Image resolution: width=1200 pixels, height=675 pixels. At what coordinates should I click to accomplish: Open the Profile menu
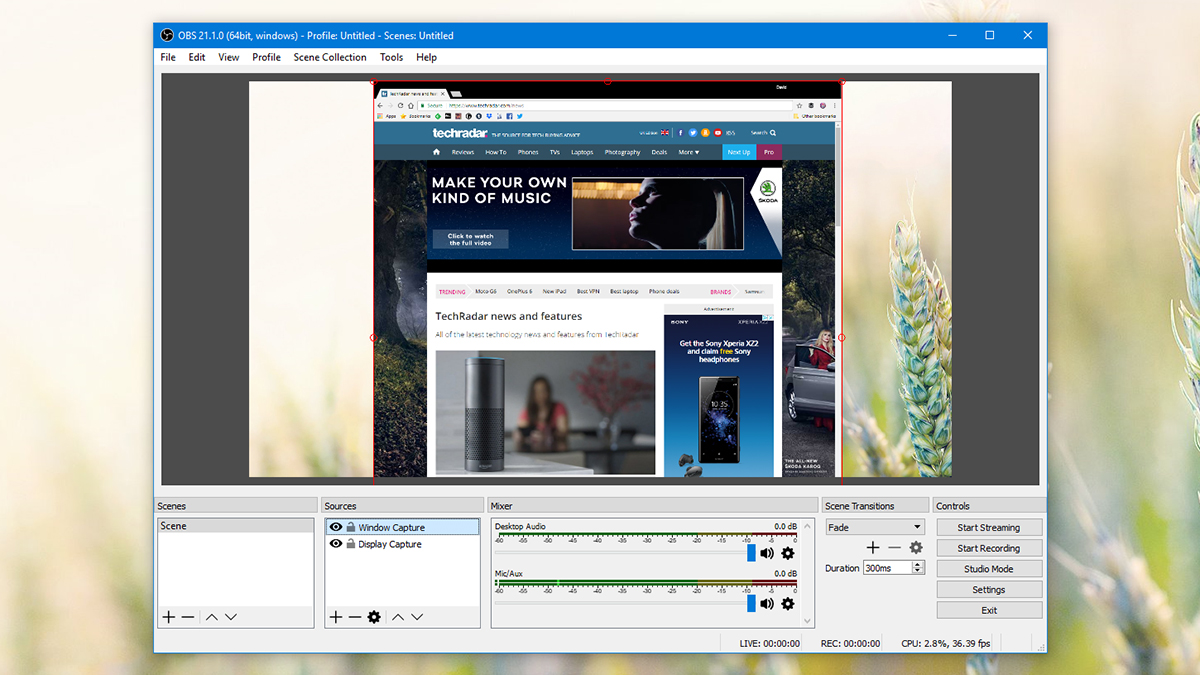point(266,57)
